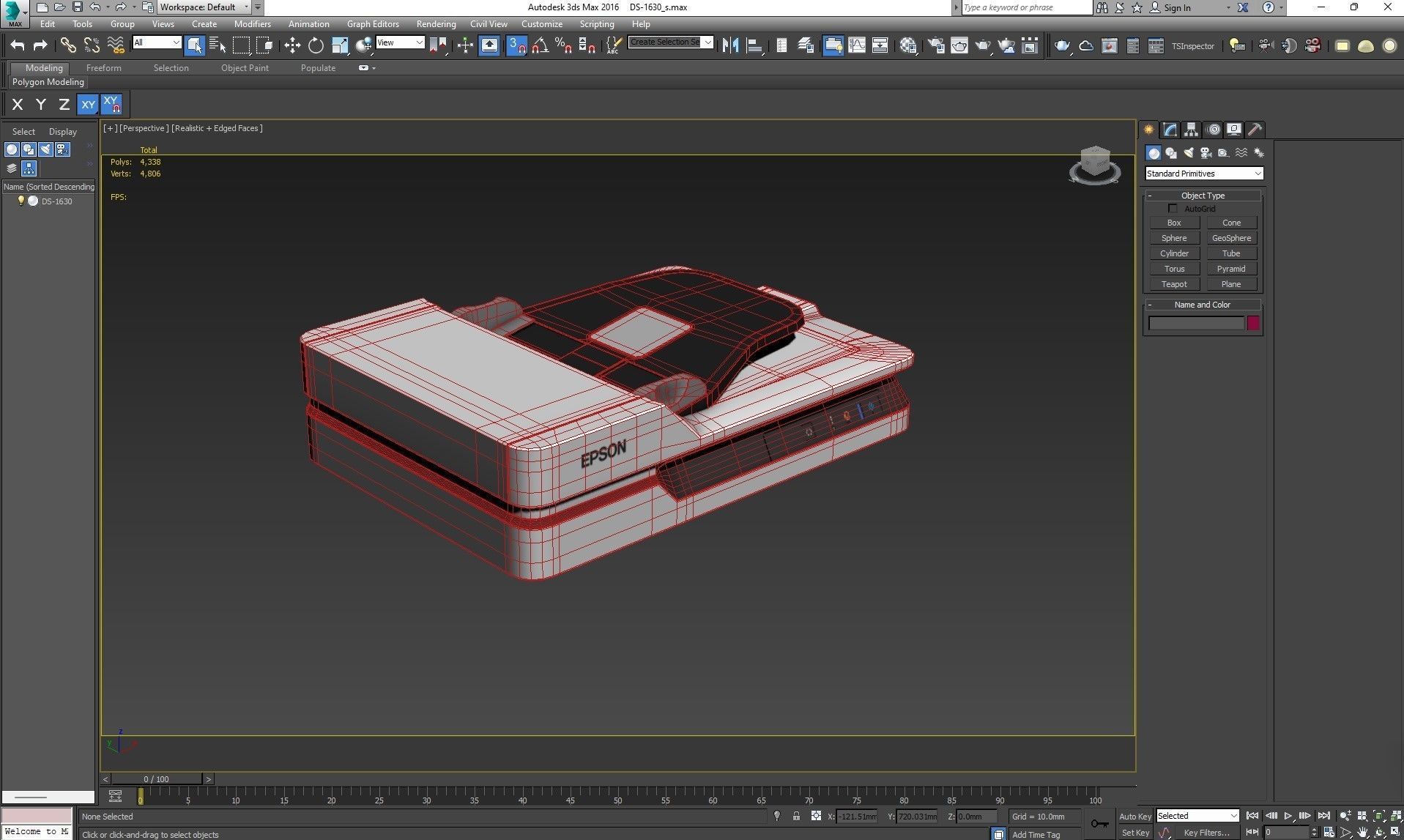Toggle the DS-1630 lightbulb visibility icon
1404x840 pixels.
tap(21, 201)
